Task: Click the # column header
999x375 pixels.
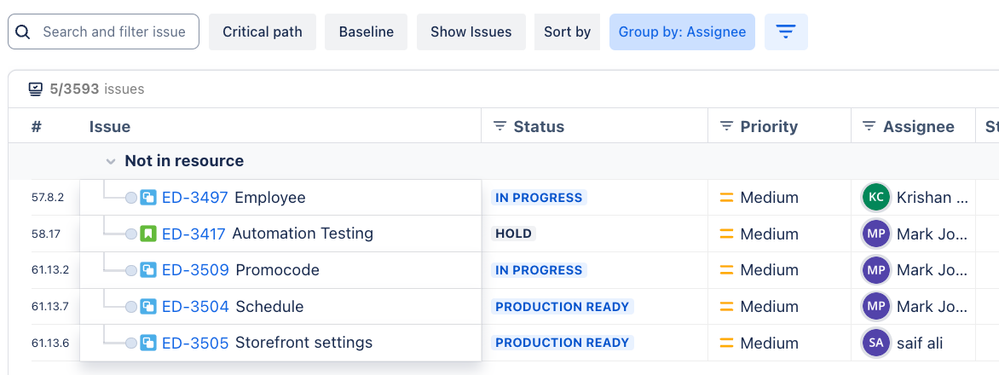Action: click(36, 127)
